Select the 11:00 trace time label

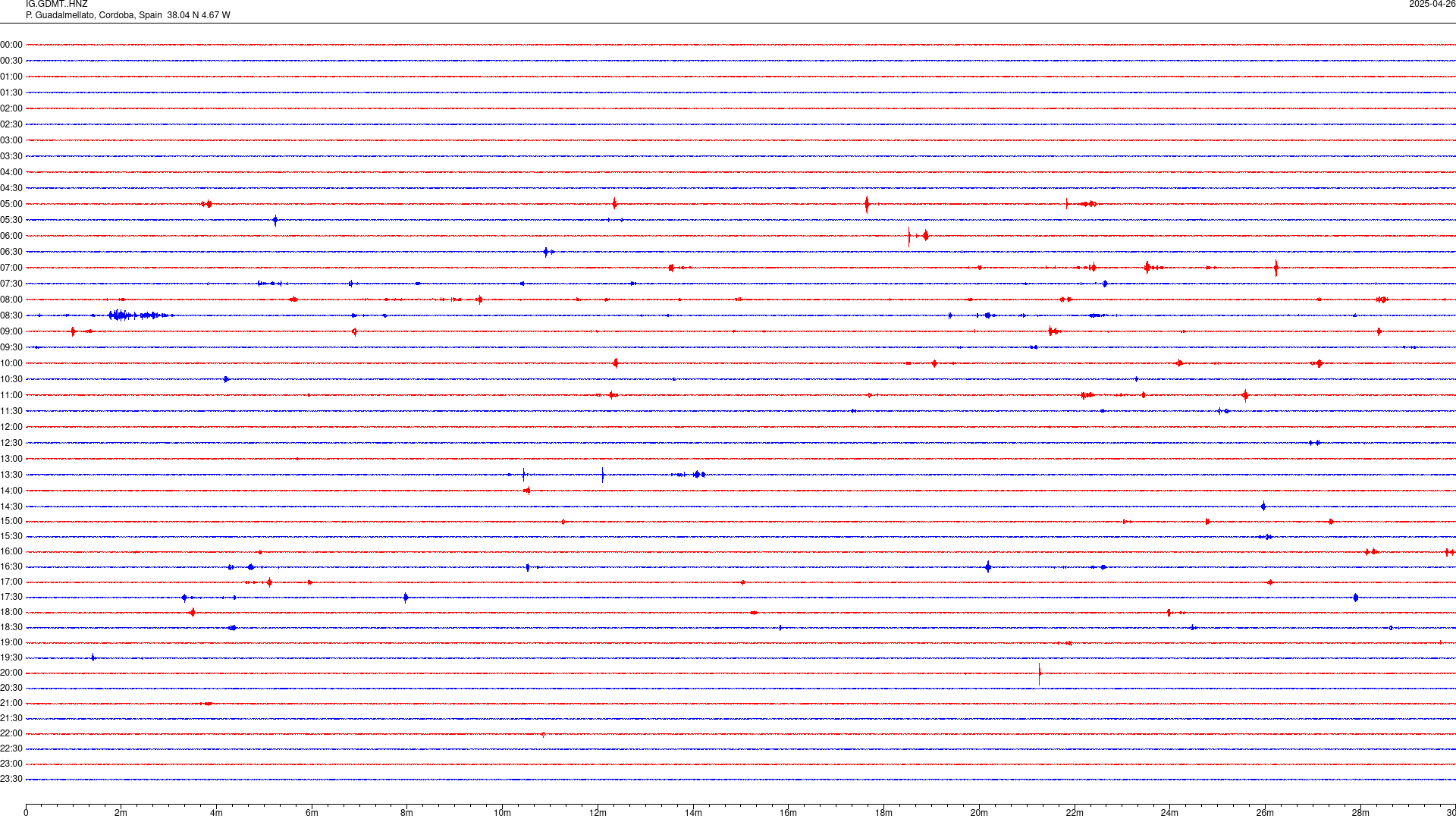tap(11, 395)
